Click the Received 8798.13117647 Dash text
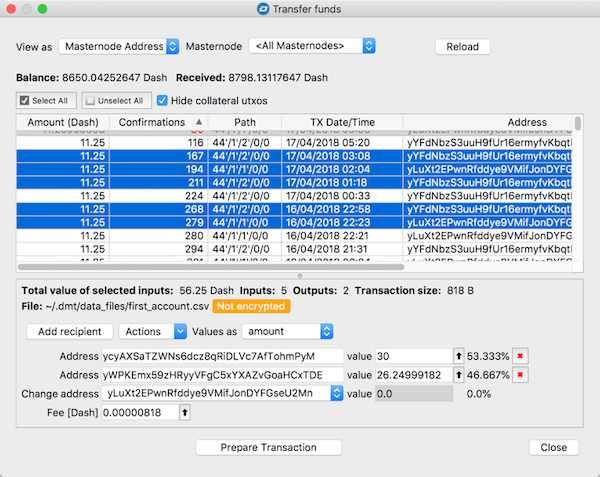Viewport: 600px width, 477px height. point(252,78)
